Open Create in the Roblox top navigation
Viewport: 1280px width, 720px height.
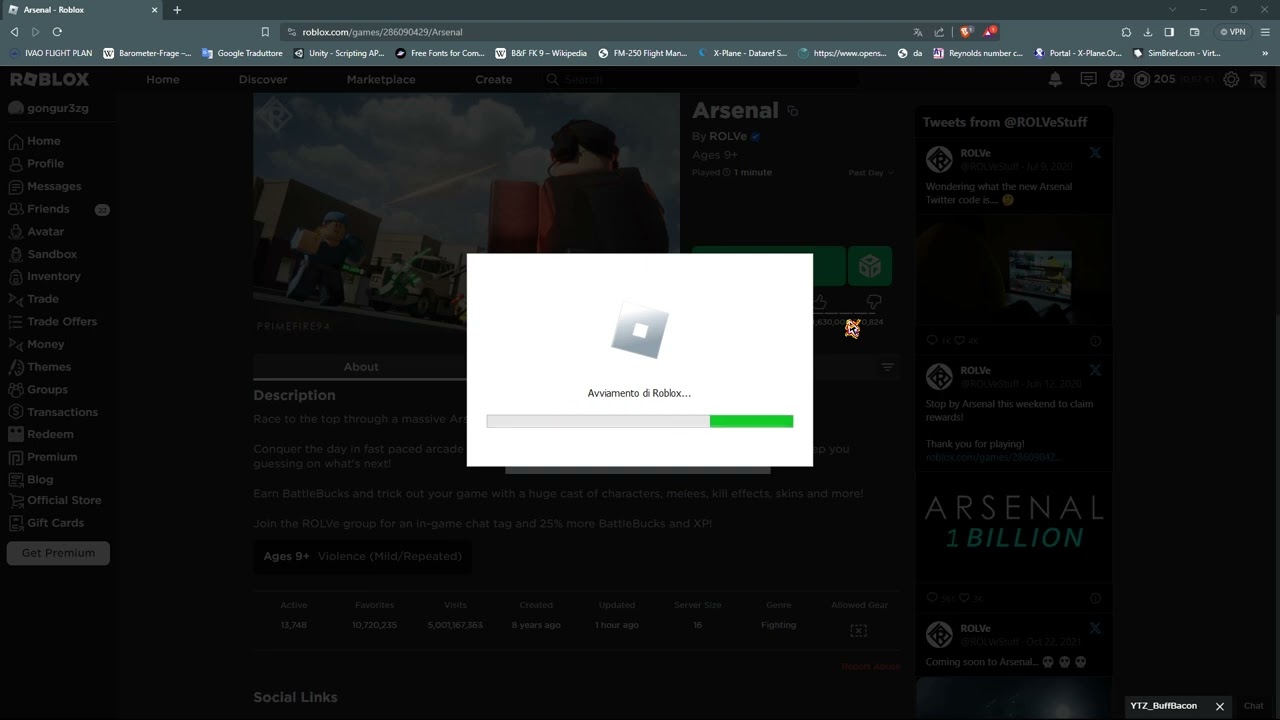[494, 79]
